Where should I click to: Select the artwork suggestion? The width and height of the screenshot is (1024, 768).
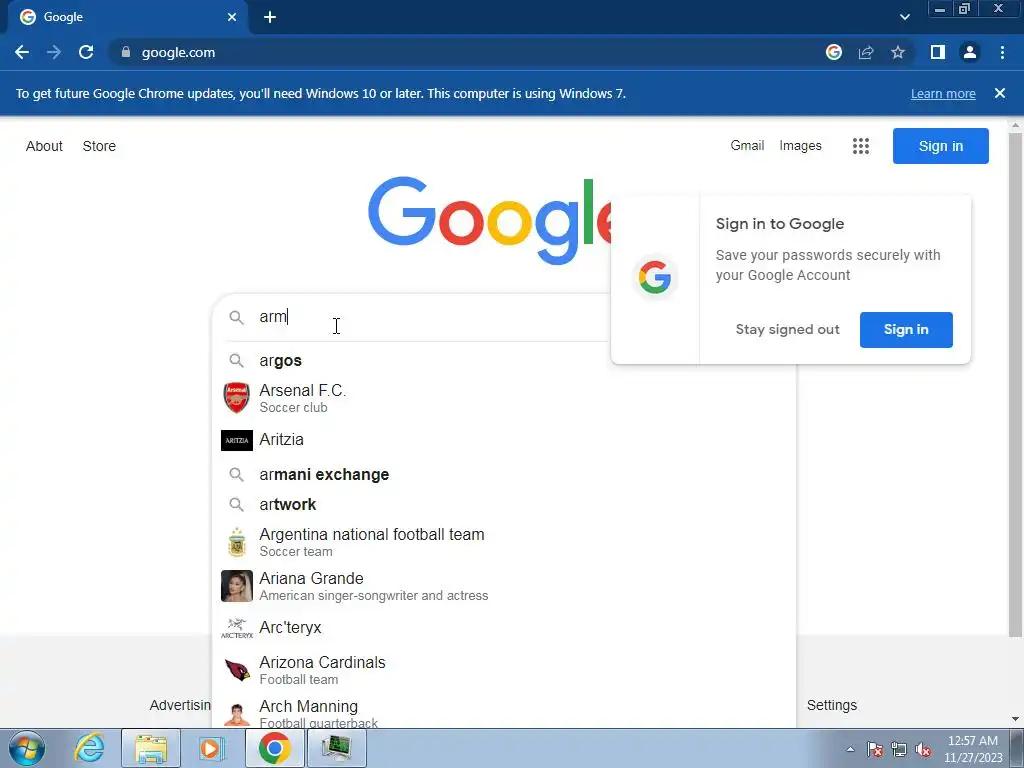tap(504, 505)
